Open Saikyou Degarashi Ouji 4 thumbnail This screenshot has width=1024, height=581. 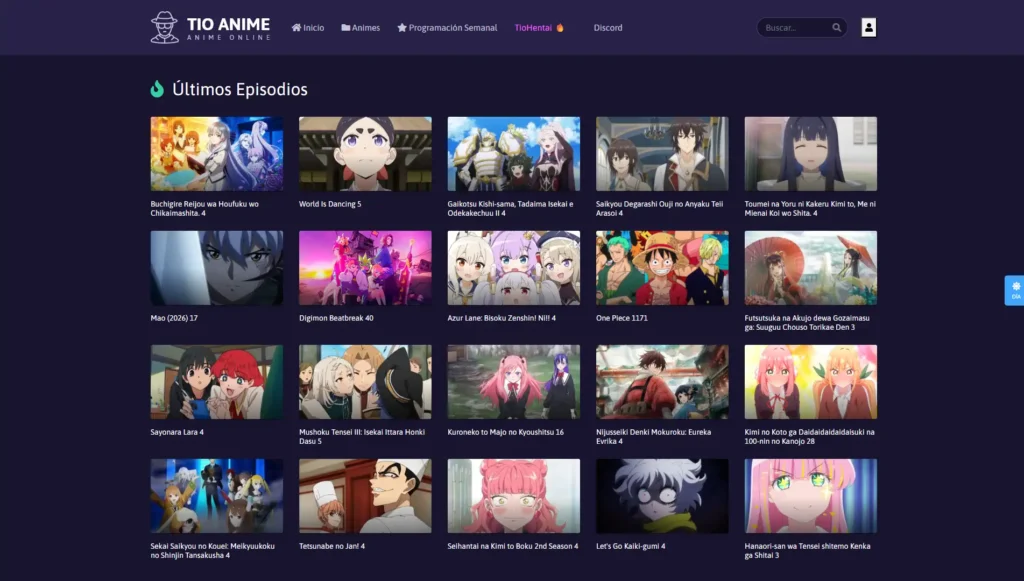pos(662,154)
